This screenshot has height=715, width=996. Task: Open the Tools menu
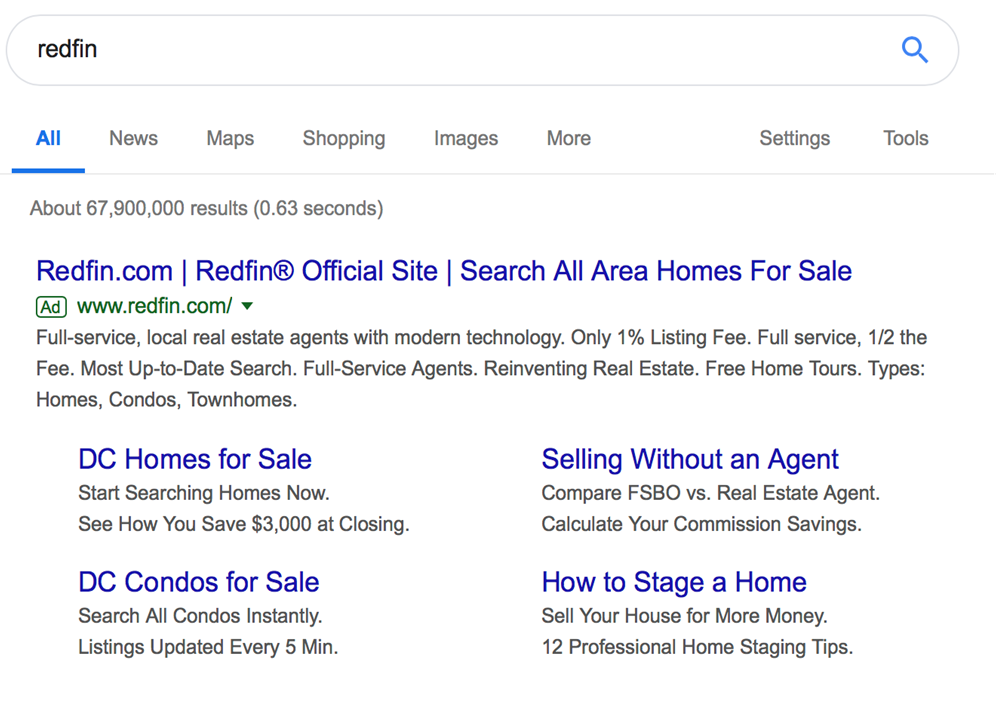point(905,139)
